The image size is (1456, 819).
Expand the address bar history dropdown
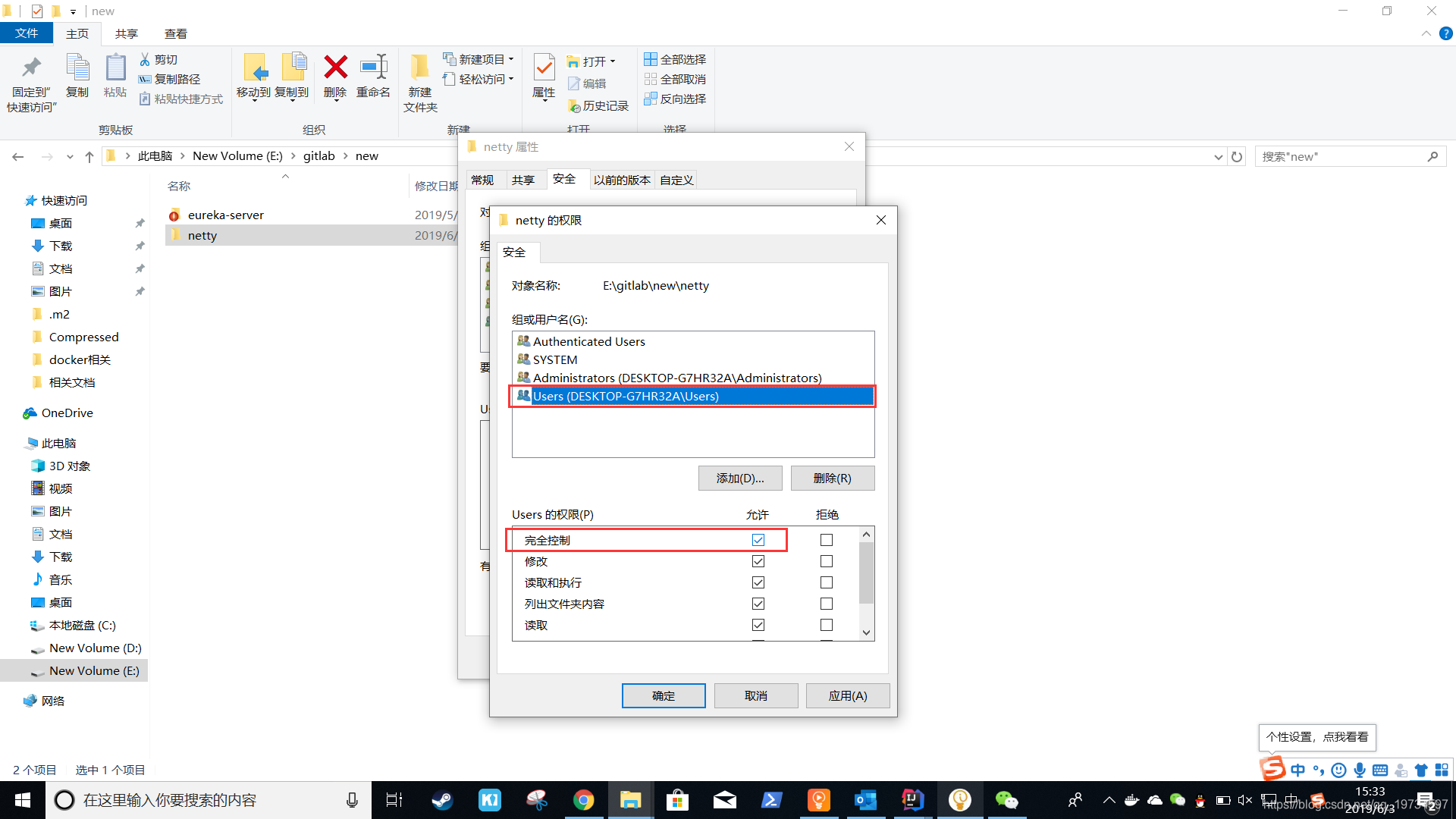1219,157
